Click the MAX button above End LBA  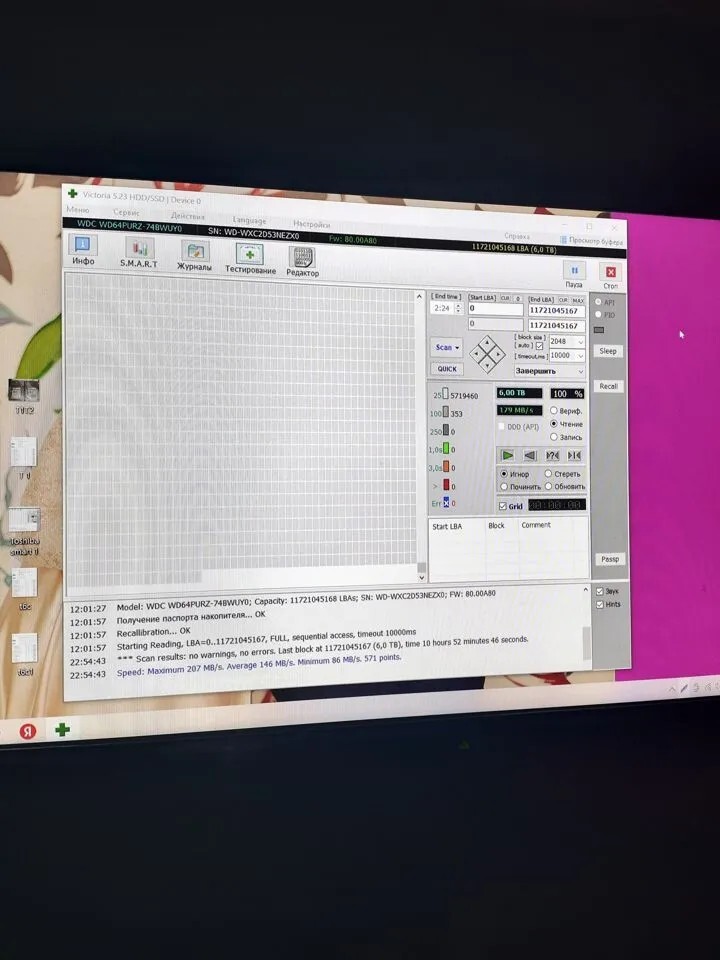(x=577, y=300)
